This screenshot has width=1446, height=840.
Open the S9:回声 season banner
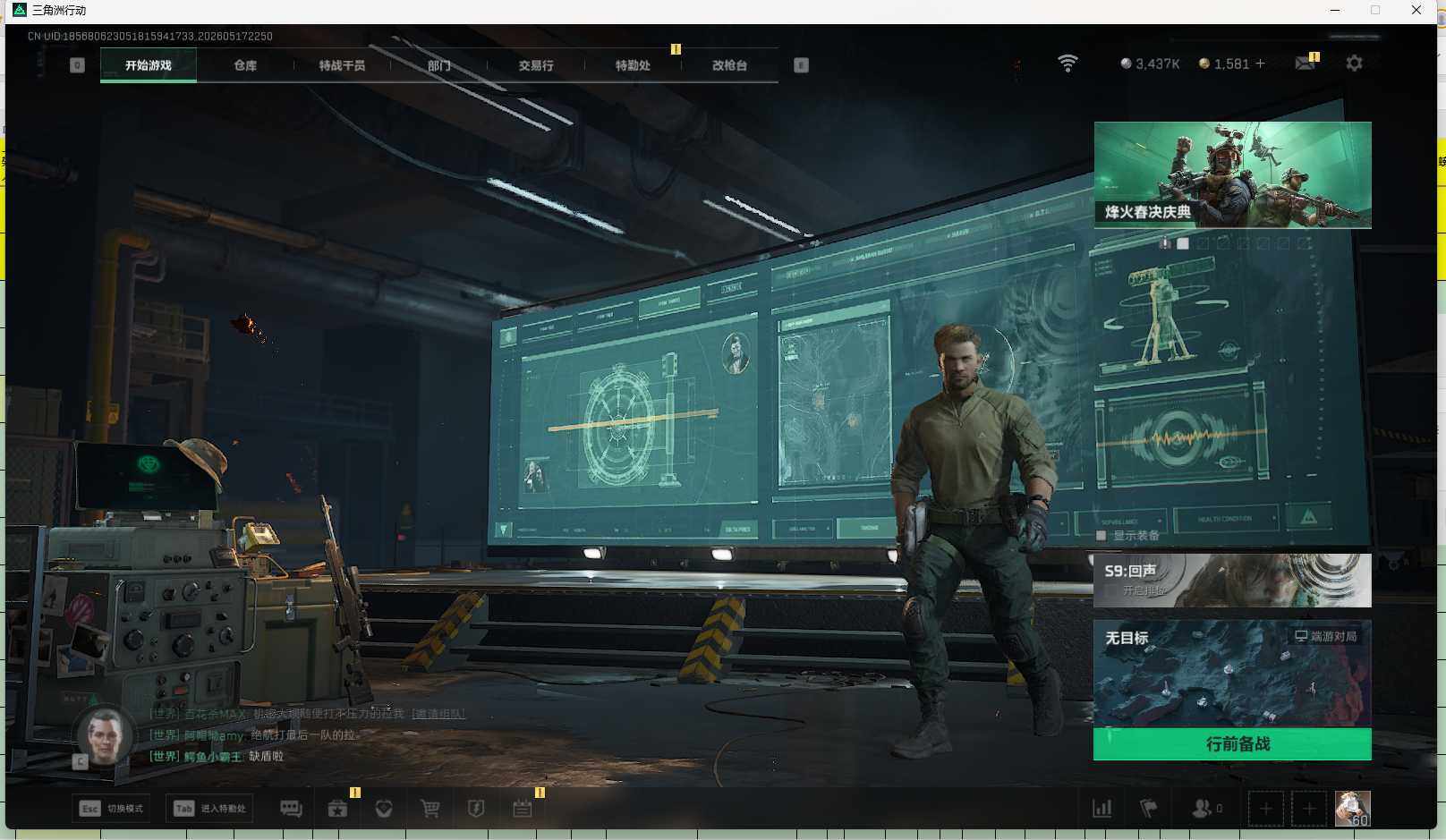(1232, 580)
